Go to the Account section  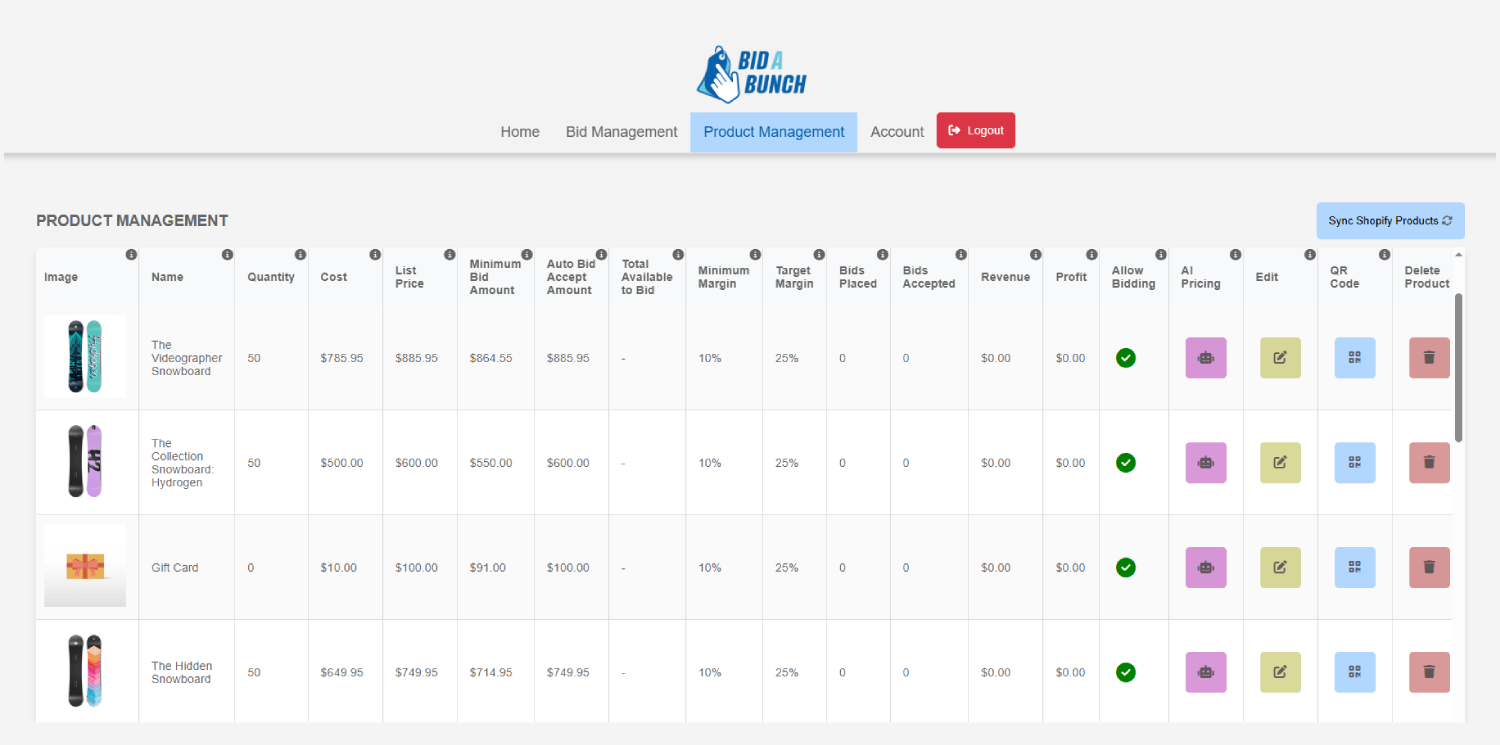(896, 131)
